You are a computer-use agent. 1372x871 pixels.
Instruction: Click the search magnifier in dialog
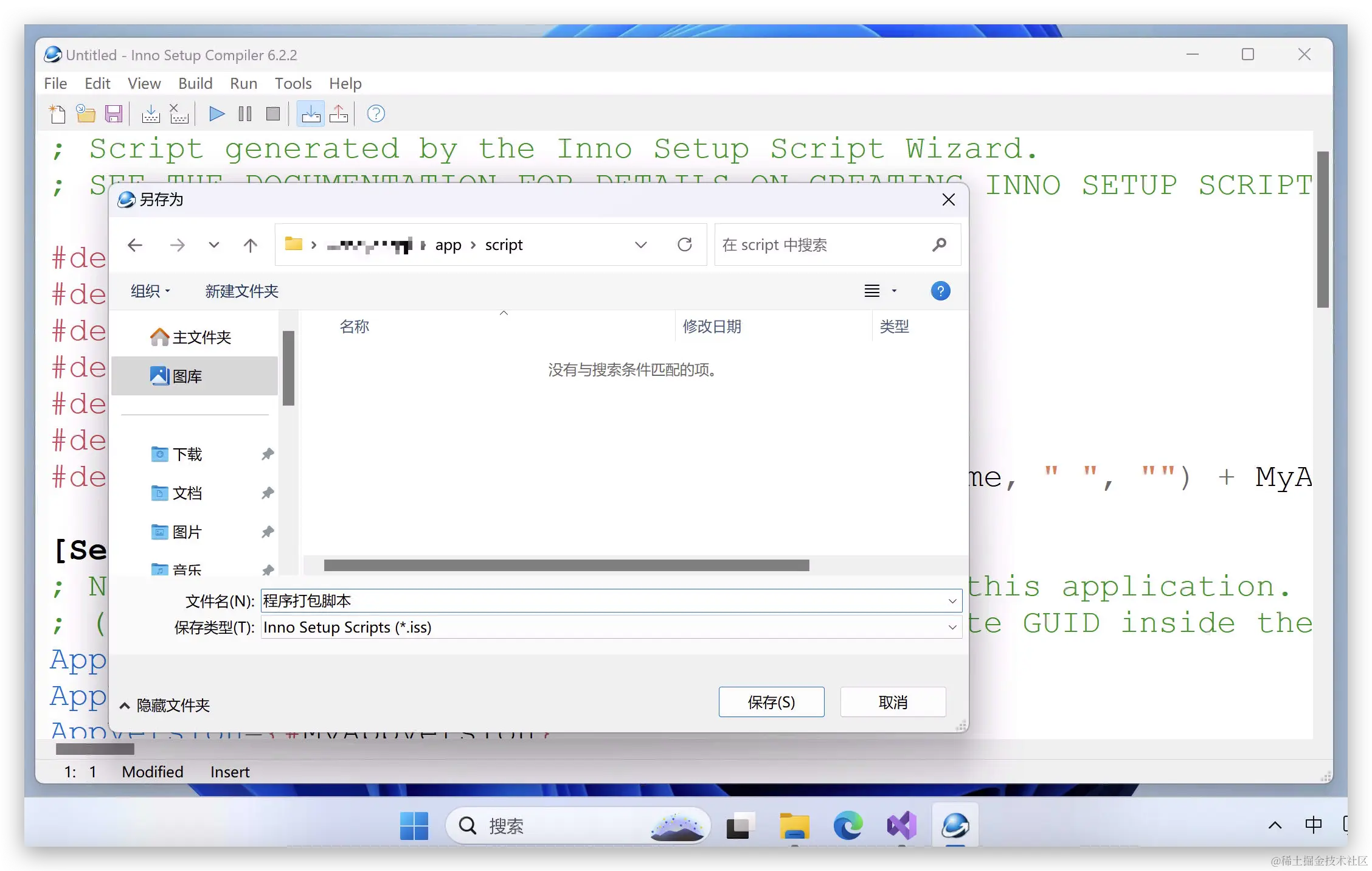939,245
